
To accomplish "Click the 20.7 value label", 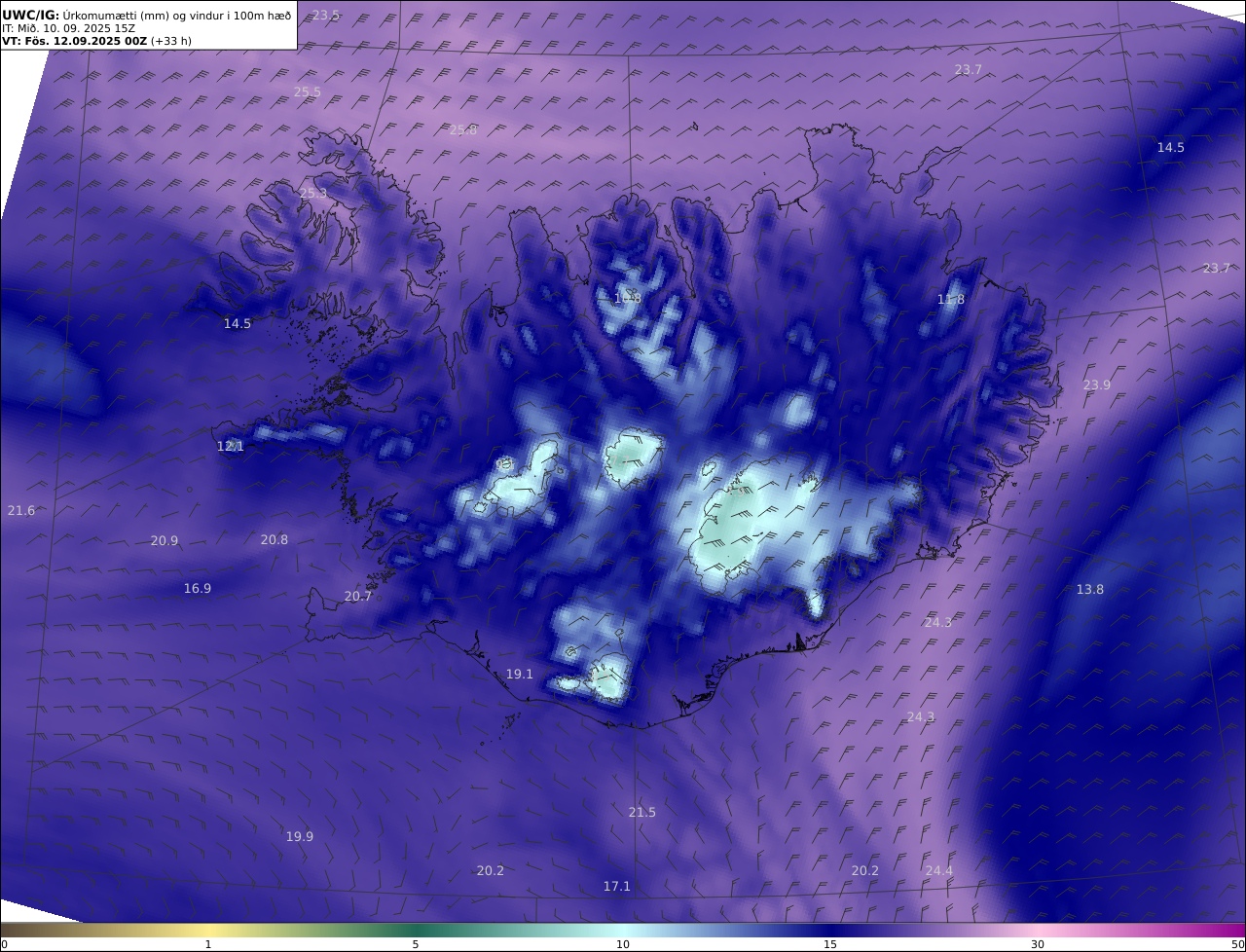I will coord(358,597).
